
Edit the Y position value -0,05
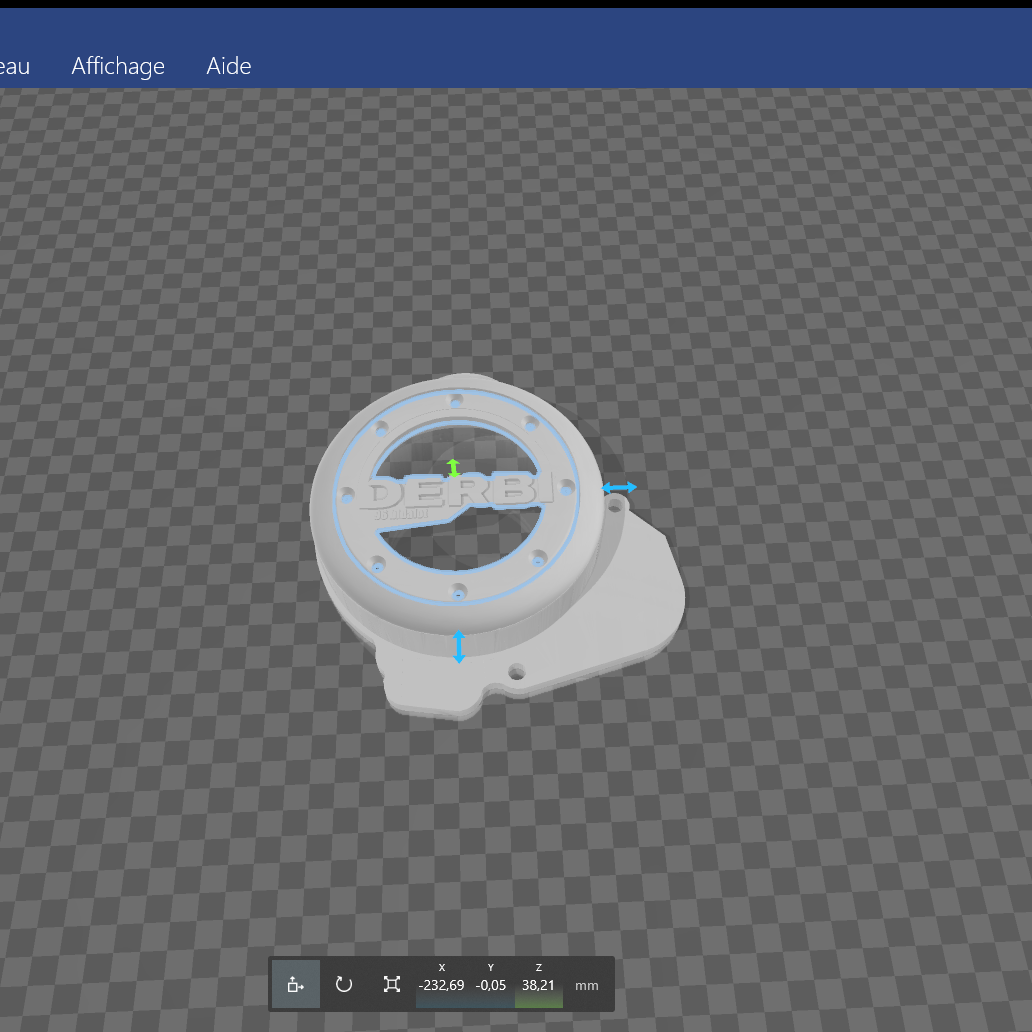pos(490,985)
